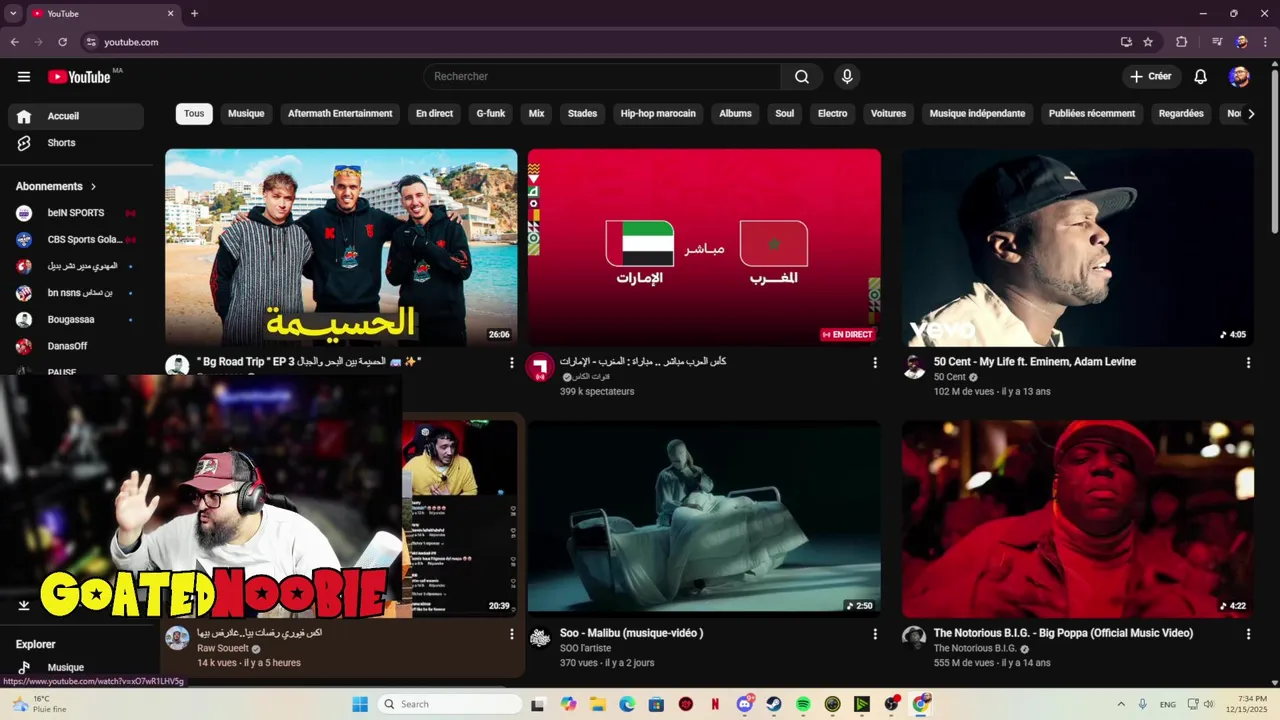The width and height of the screenshot is (1280, 720).
Task: Open the live Morocco vs Emirates thumbnail
Action: click(x=704, y=247)
